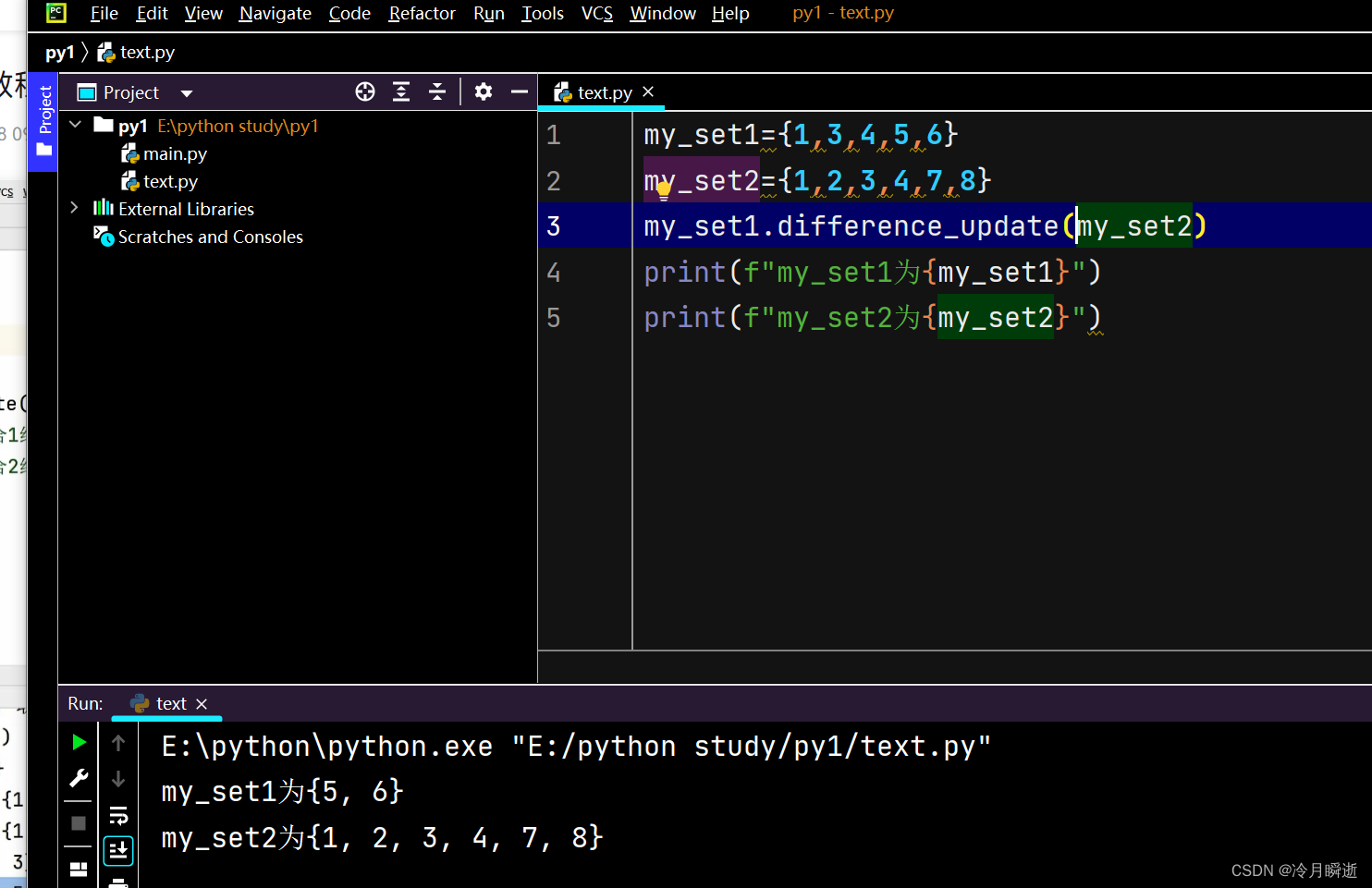Hide the Project panel with the minimize icon
The height and width of the screenshot is (888, 1372).
point(519,91)
